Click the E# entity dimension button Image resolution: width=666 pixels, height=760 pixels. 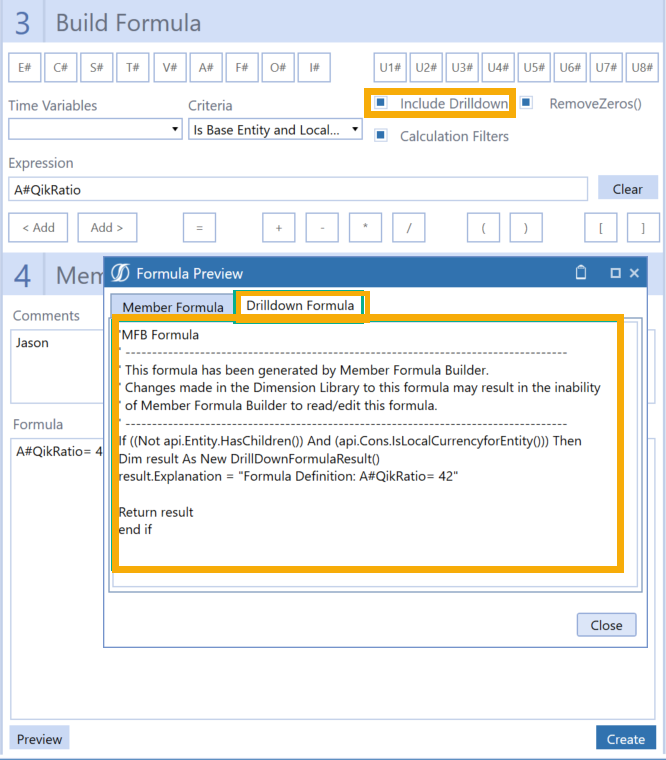[24, 67]
